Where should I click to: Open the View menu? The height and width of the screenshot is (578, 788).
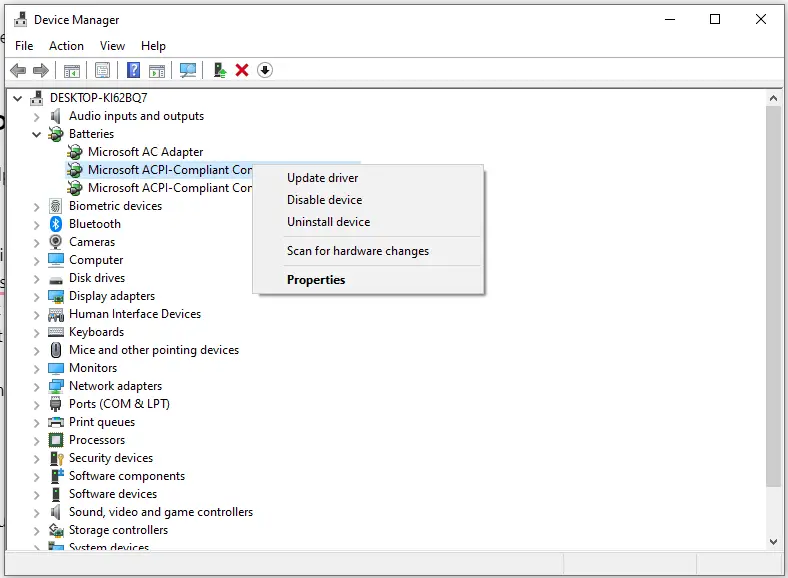pos(112,46)
